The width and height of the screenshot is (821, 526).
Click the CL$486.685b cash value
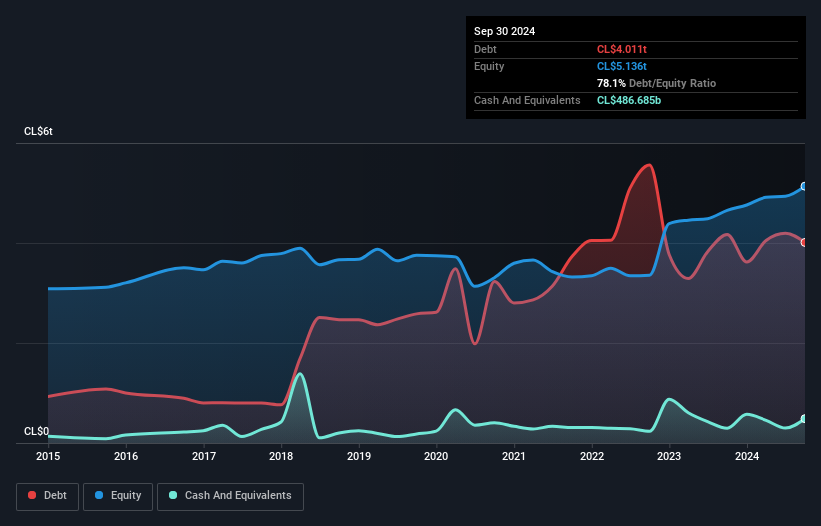pyautogui.click(x=629, y=100)
